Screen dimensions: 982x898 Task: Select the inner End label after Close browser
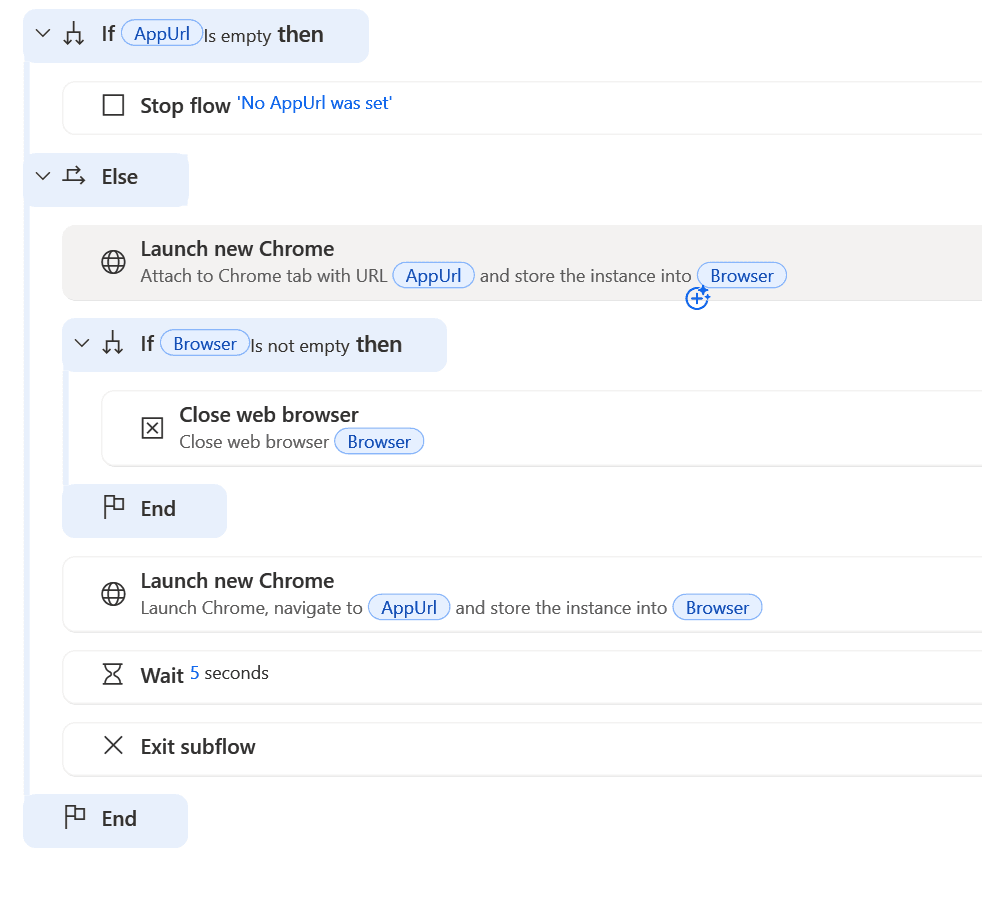coord(158,508)
